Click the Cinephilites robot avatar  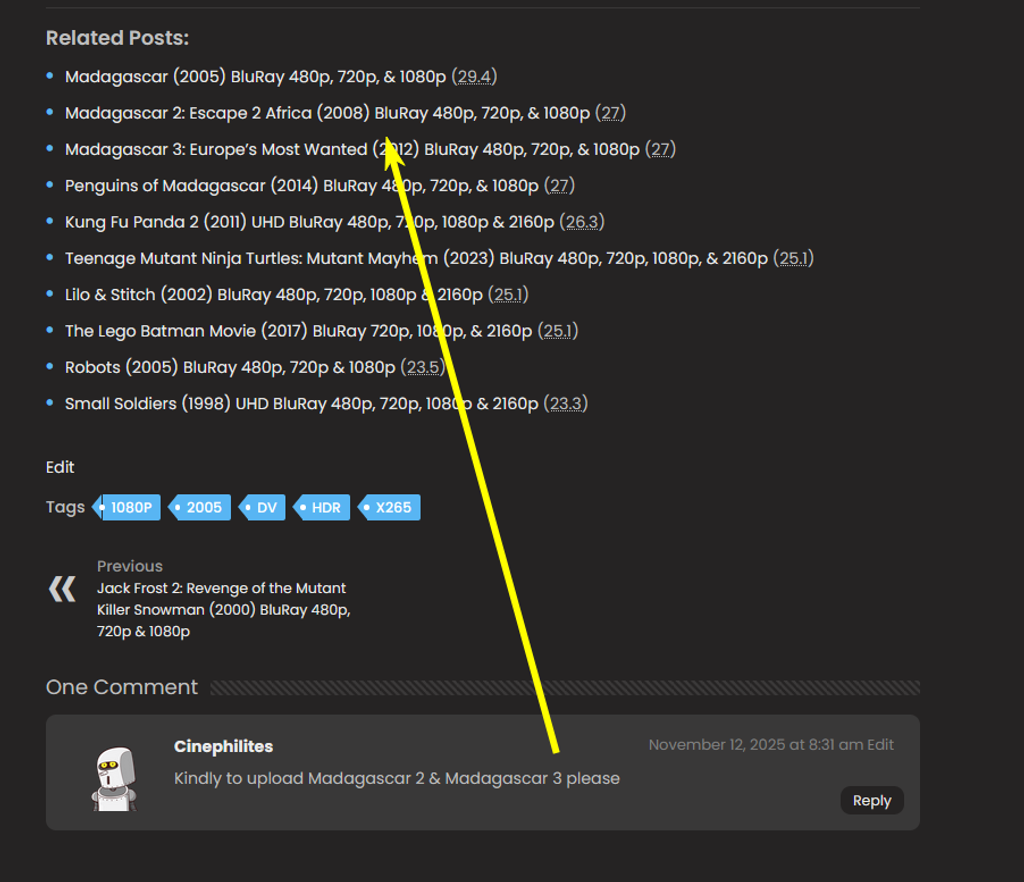[x=115, y=779]
